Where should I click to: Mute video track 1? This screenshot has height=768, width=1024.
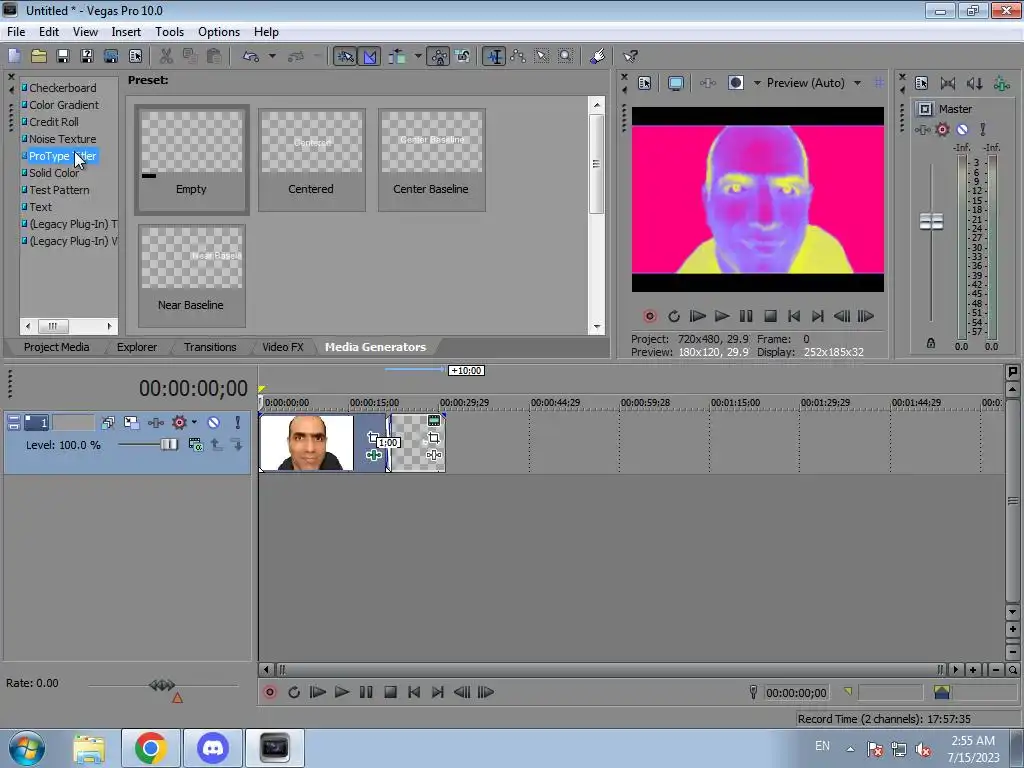pyautogui.click(x=214, y=423)
